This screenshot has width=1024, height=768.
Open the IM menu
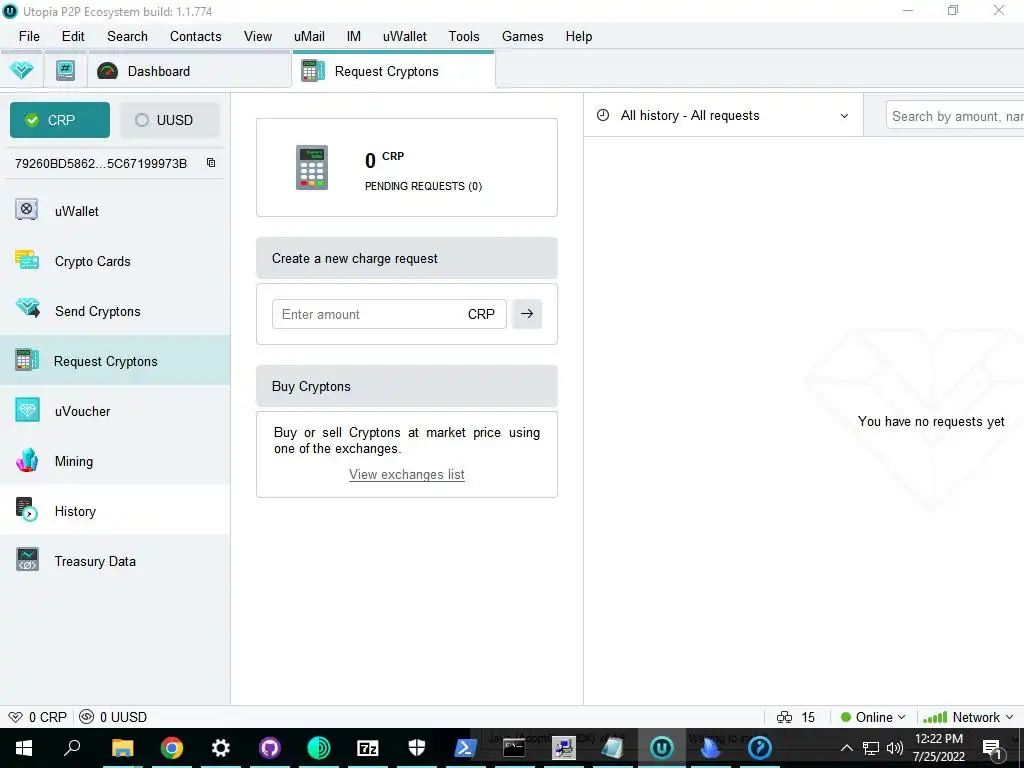point(354,37)
